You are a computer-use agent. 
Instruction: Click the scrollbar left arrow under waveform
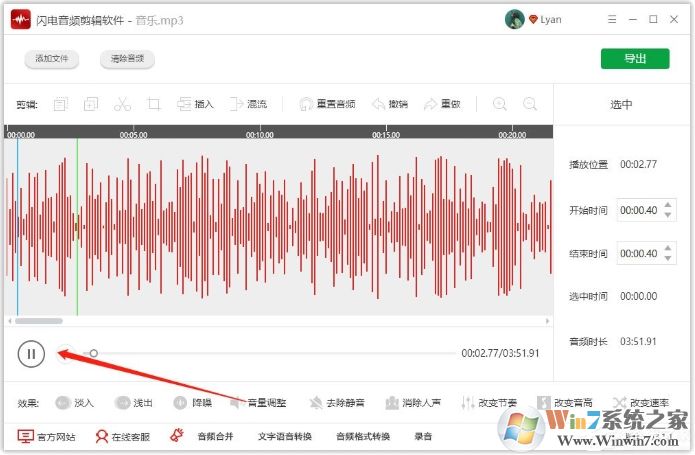[10, 321]
